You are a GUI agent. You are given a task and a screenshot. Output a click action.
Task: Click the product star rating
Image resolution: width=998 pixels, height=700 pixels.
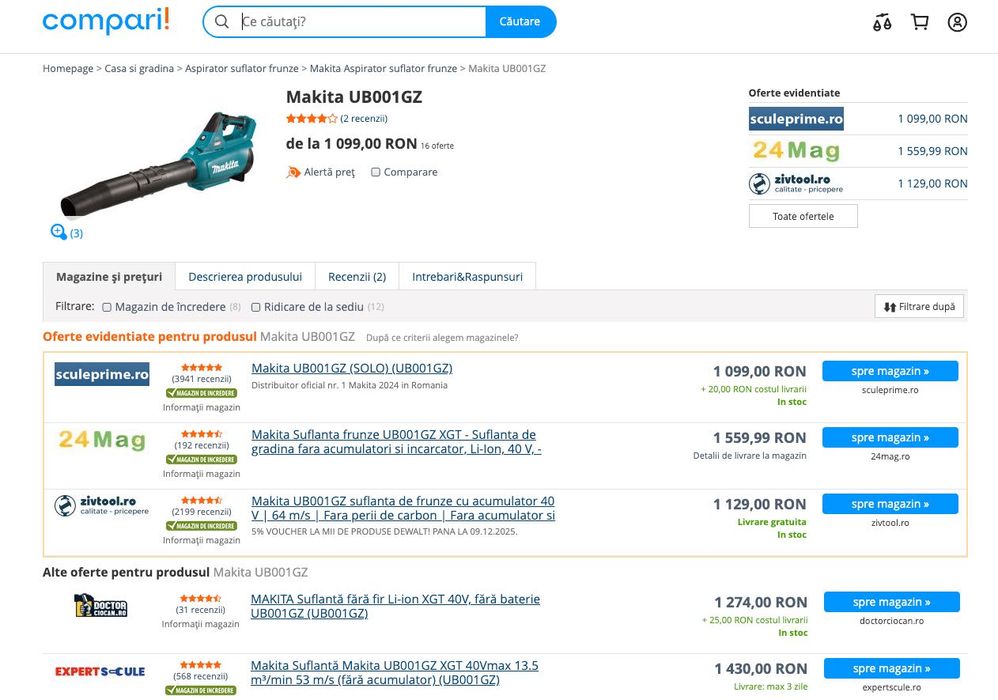pos(311,118)
